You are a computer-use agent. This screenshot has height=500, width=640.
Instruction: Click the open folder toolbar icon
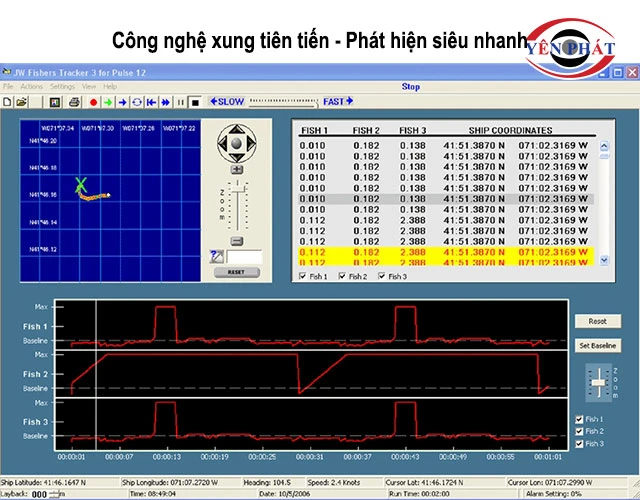click(21, 102)
